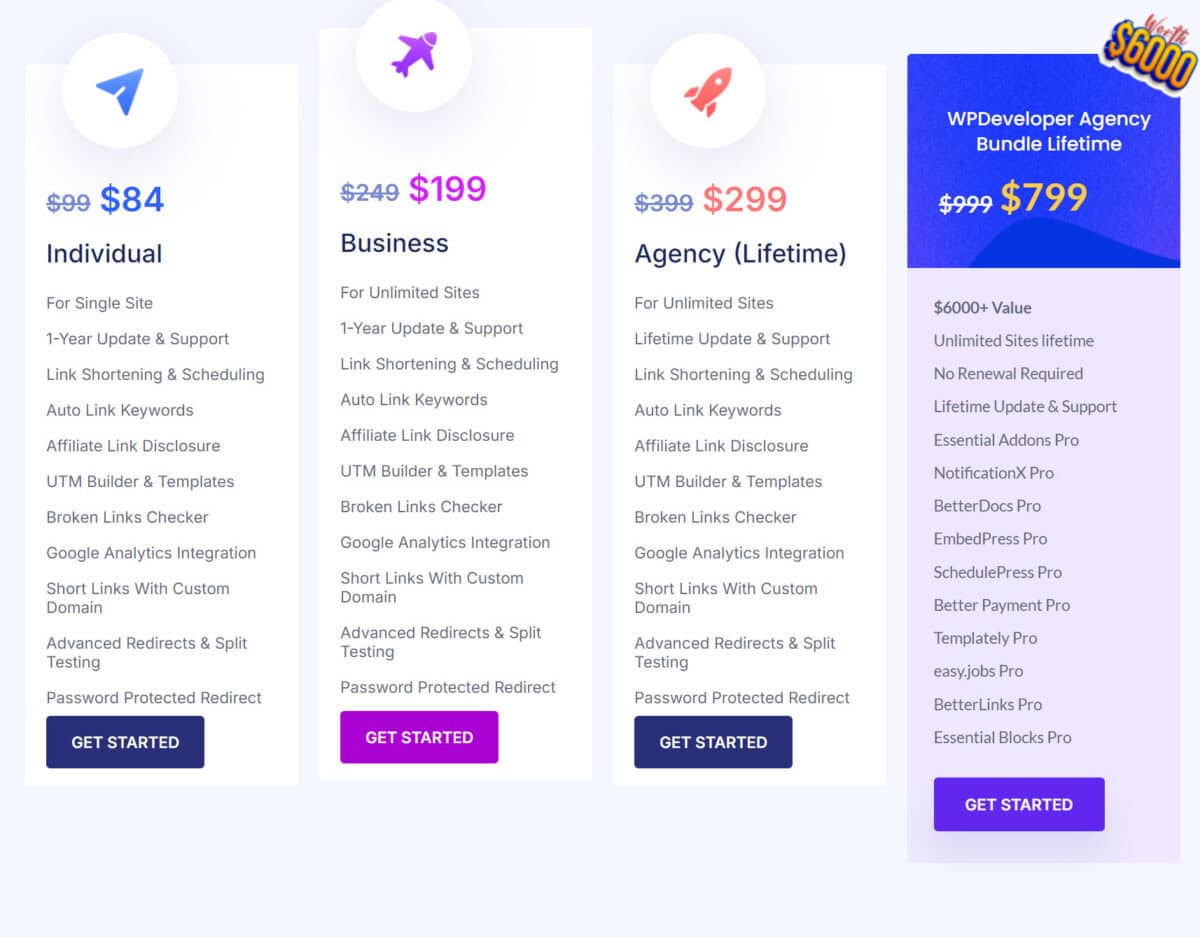Click the $84 Individual price
This screenshot has width=1200, height=937.
[132, 200]
